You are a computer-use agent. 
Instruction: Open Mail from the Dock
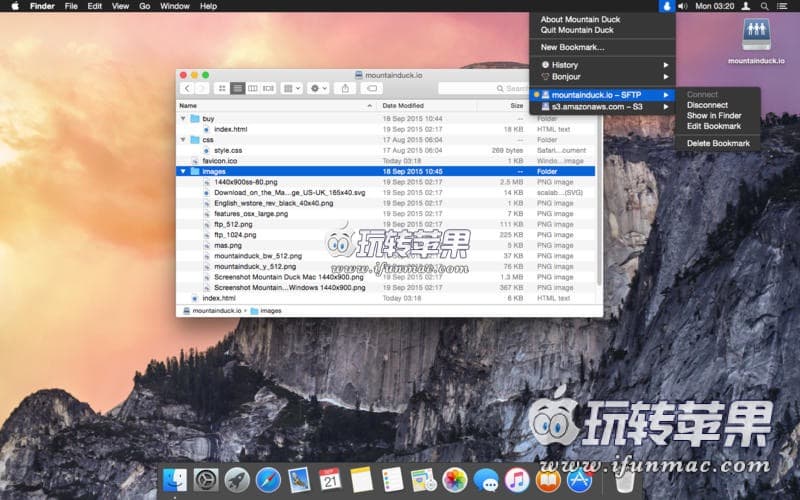coord(299,480)
